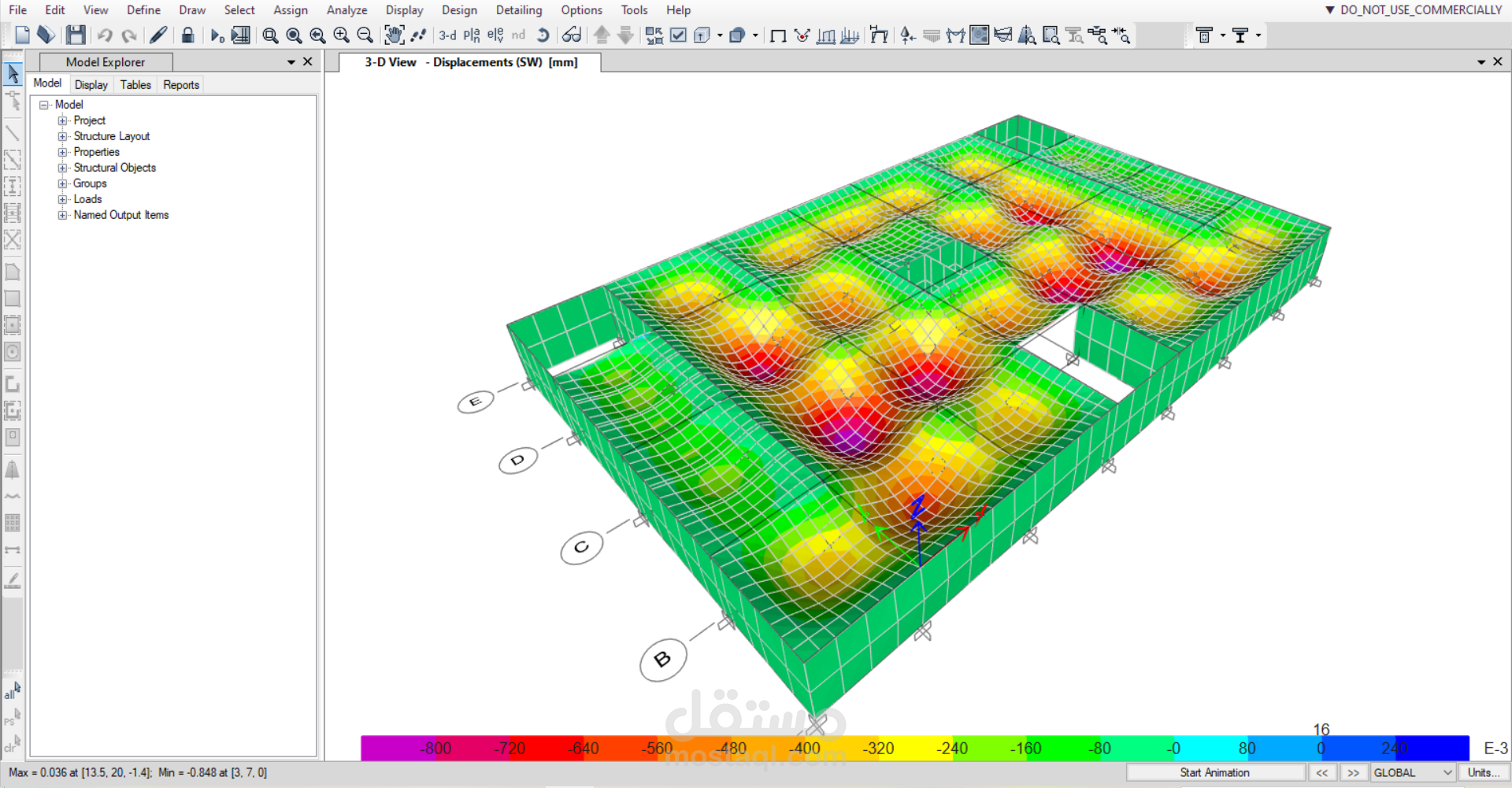Click the Zoom In plus magnifier

341,35
